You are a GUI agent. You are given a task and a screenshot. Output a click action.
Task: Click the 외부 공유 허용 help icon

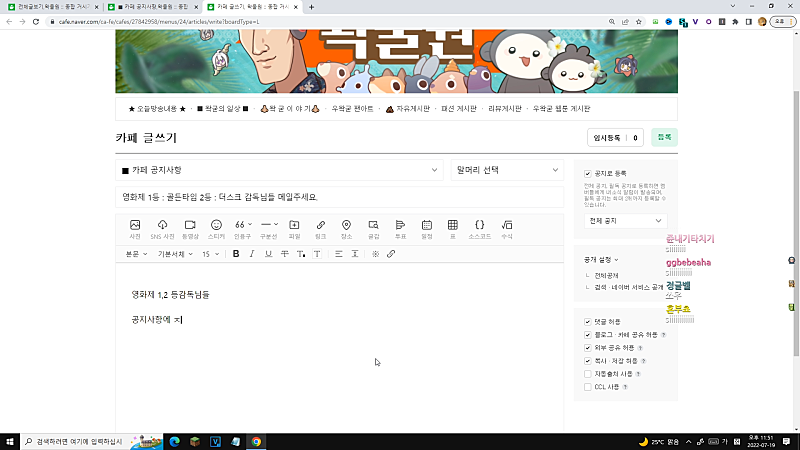640,348
